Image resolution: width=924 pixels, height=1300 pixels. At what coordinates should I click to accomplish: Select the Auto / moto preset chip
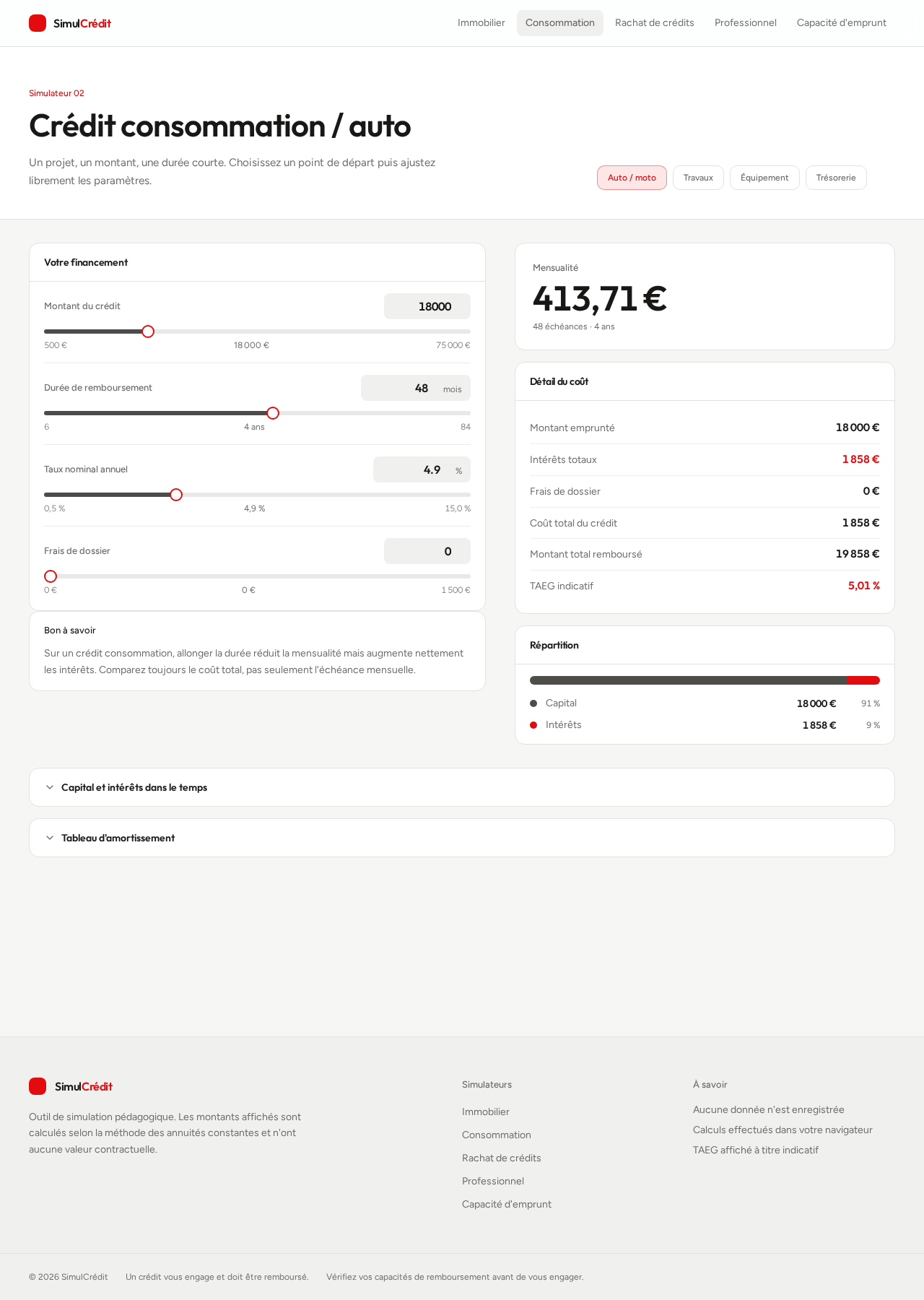click(x=632, y=178)
